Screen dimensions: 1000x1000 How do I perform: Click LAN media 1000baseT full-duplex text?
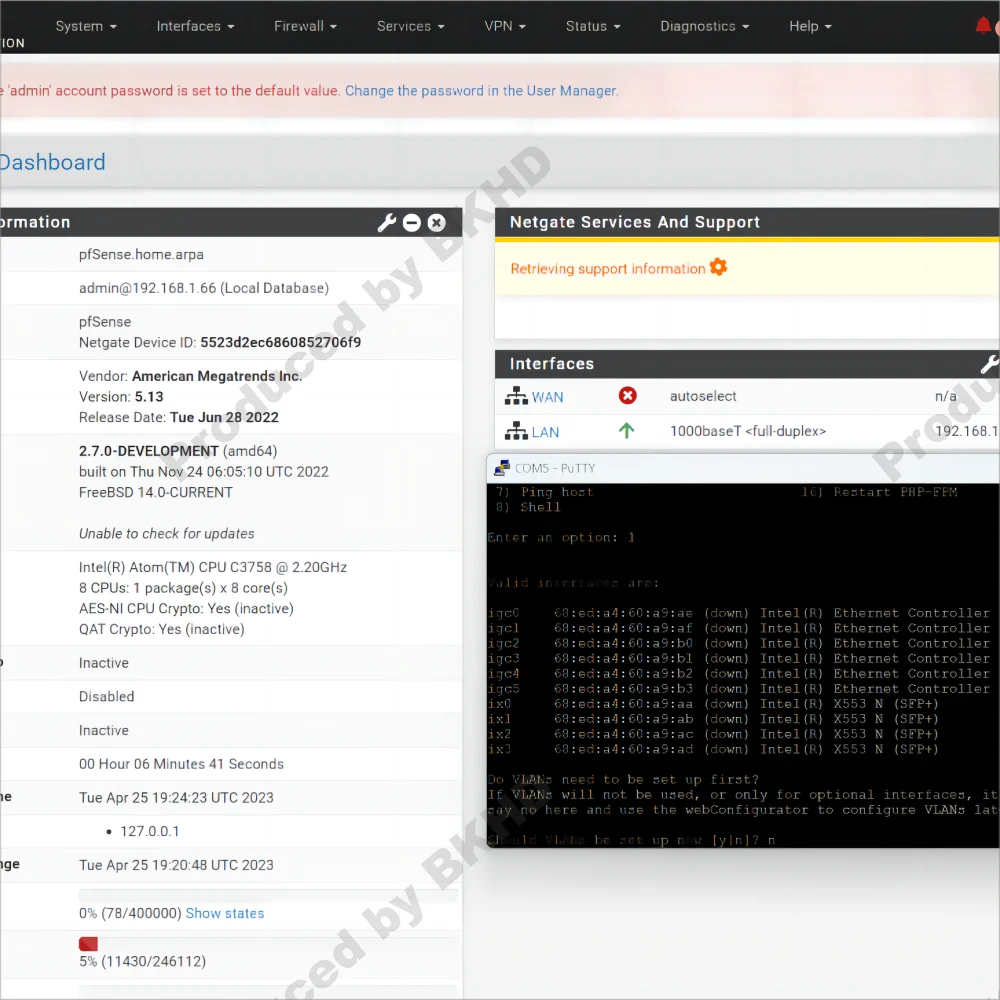point(748,431)
